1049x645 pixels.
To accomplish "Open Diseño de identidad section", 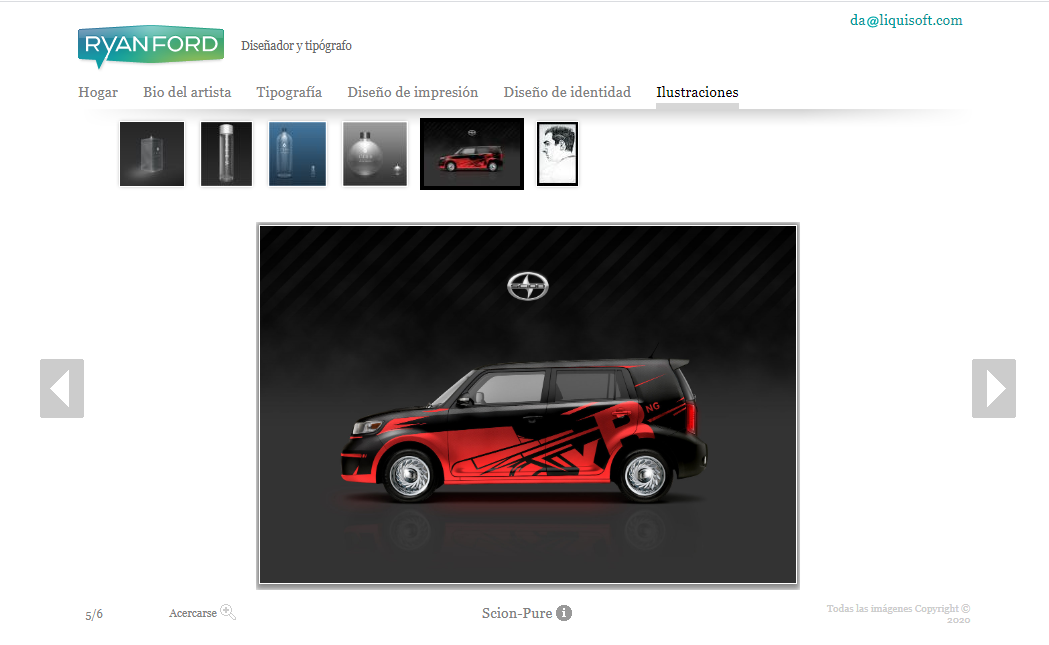I will [x=567, y=92].
